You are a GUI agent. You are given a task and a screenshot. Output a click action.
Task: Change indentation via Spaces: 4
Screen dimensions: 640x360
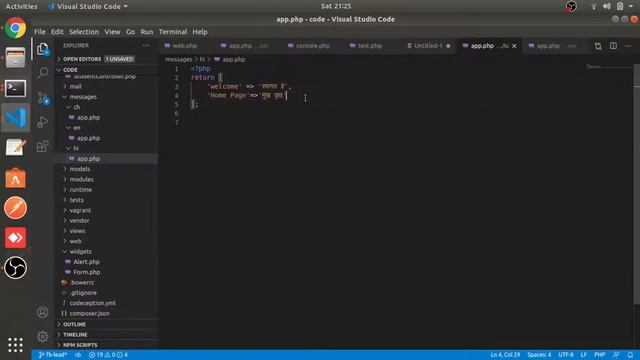[x=539, y=355]
